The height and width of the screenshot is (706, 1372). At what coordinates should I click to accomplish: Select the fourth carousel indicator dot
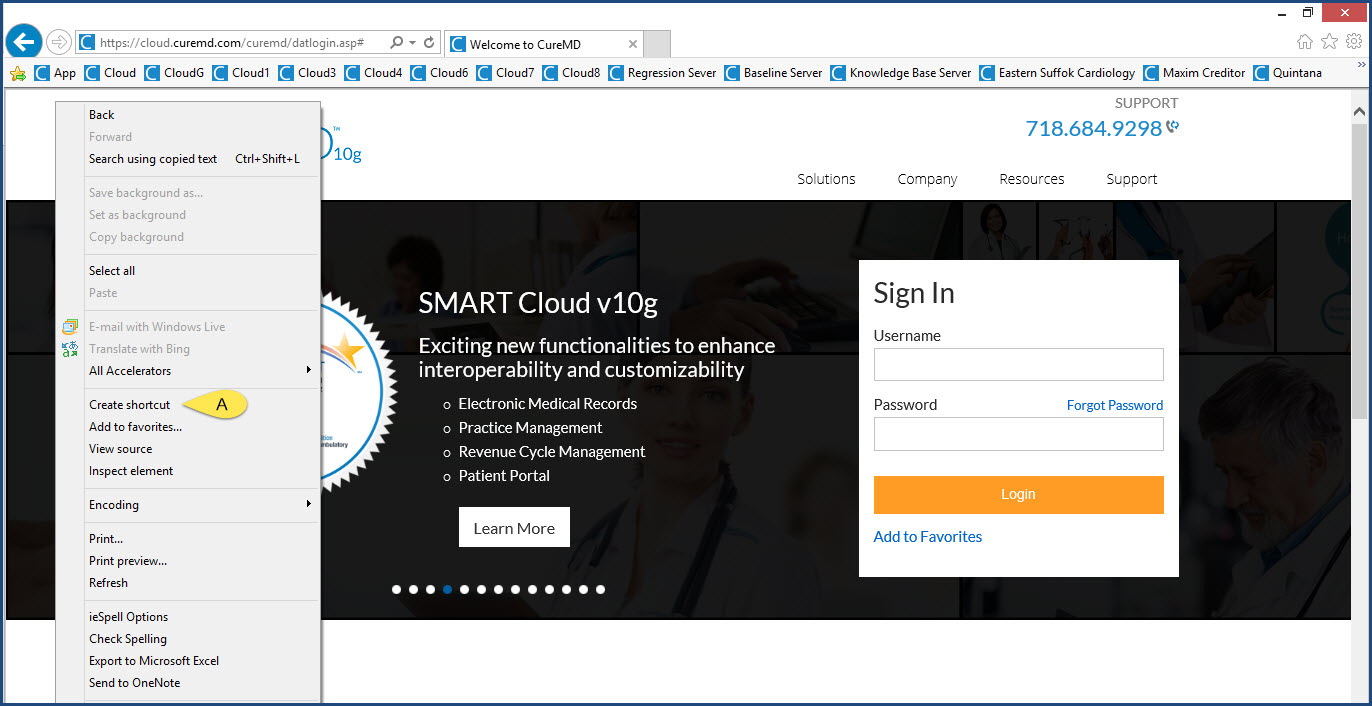click(x=447, y=589)
